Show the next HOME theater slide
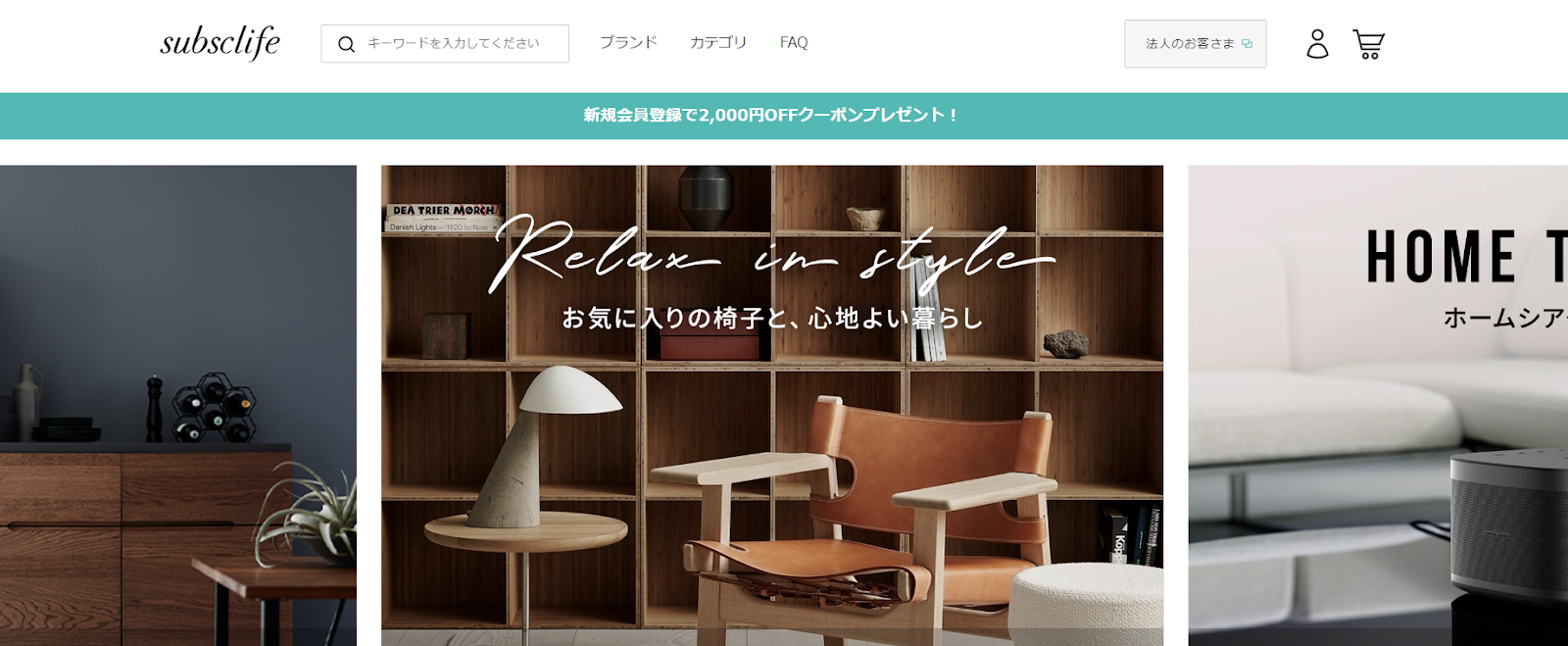This screenshot has width=1568, height=646. pos(1378,405)
